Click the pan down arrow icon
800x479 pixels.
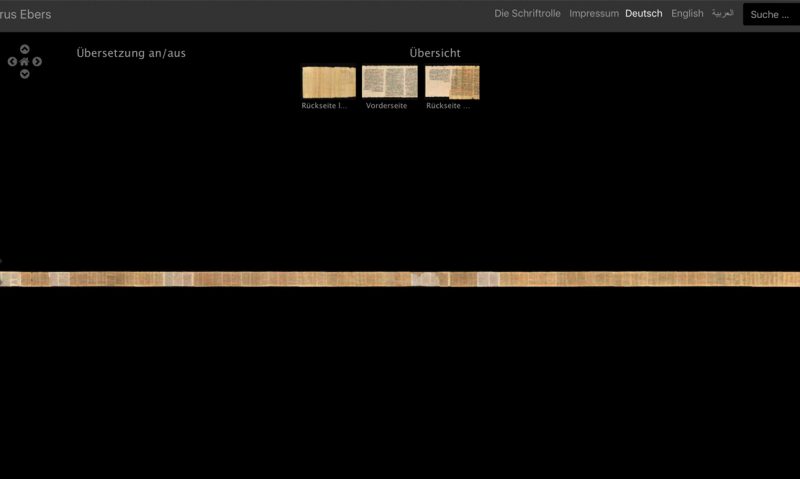tap(24, 74)
